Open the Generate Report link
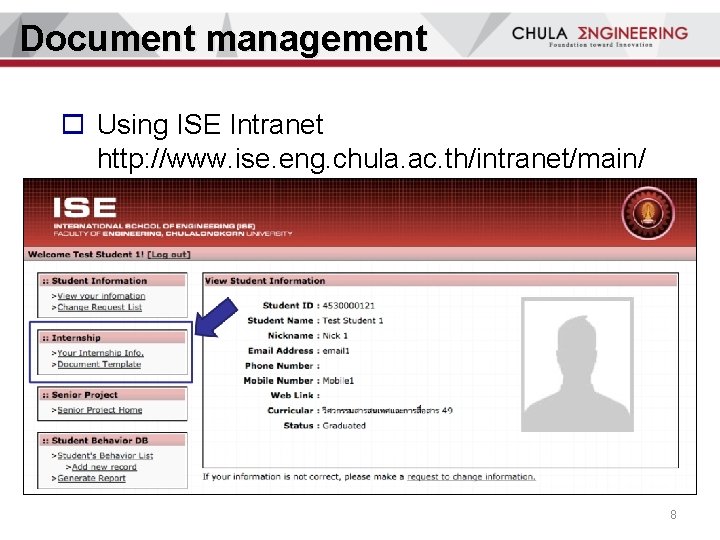Viewport: 720px width, 540px height. 91,478
